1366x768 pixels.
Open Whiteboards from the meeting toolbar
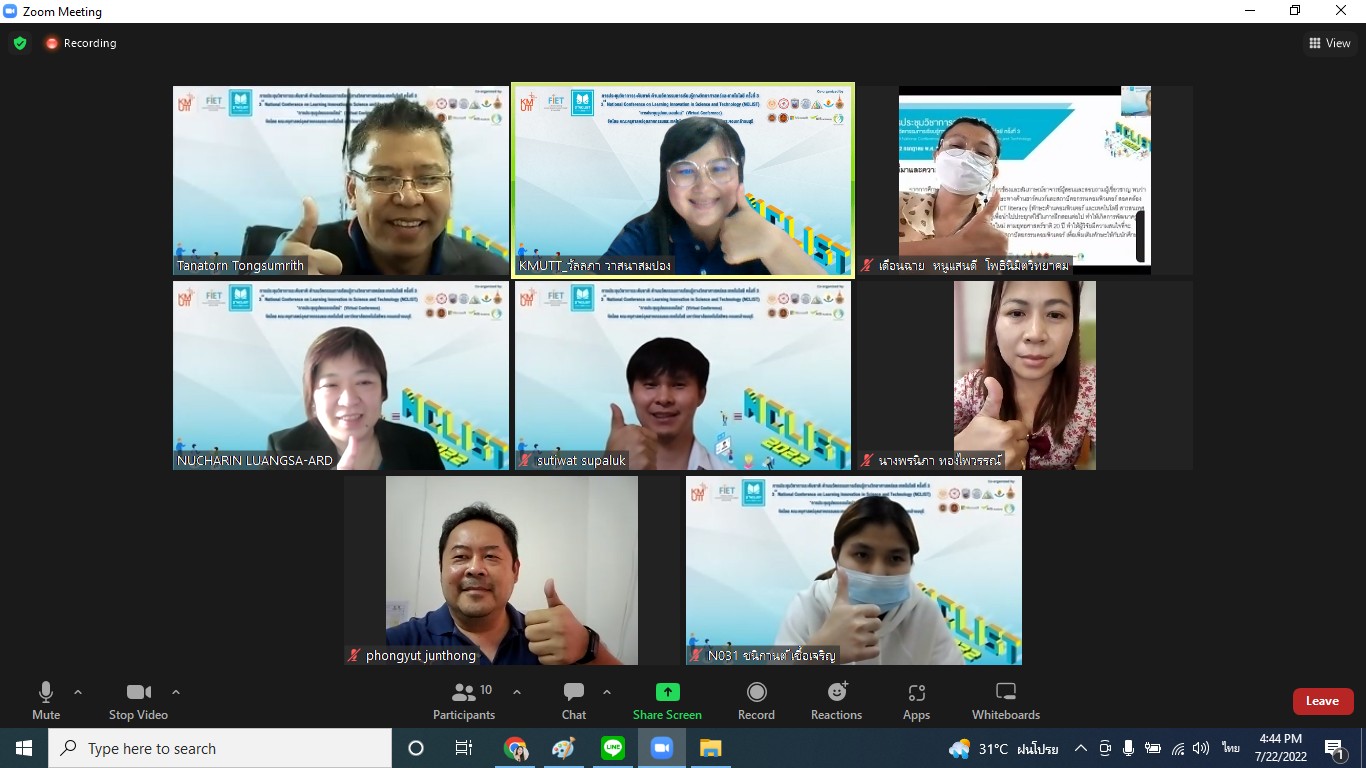1005,700
